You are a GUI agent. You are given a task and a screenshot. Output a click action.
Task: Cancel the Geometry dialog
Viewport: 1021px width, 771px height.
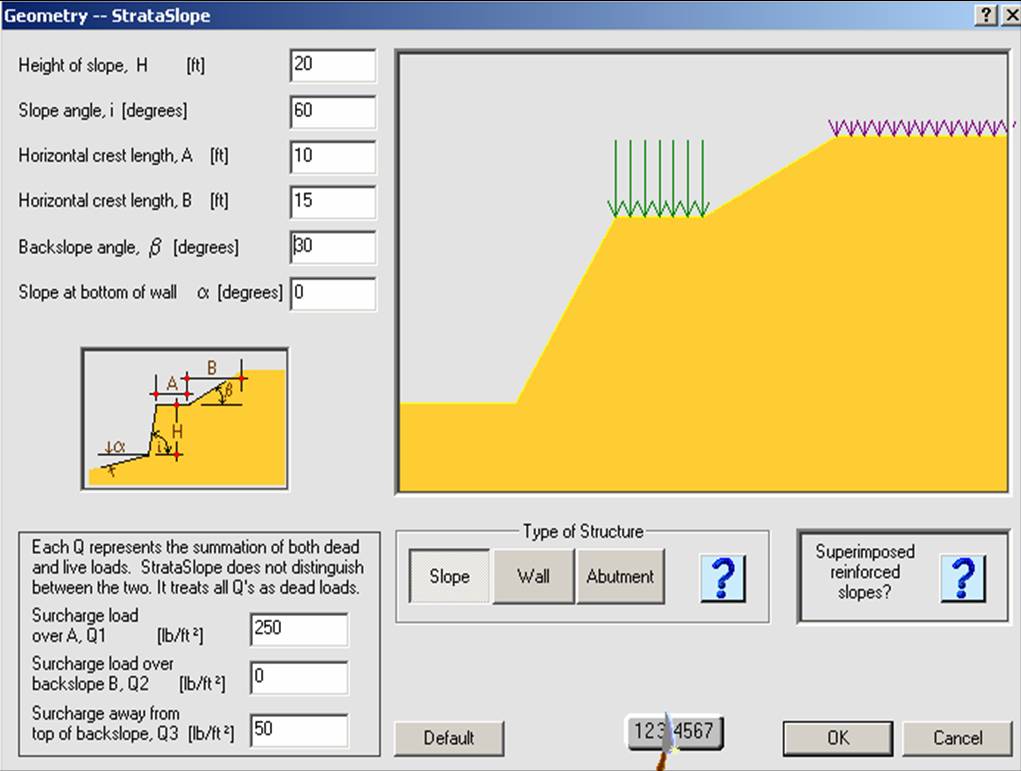(957, 738)
